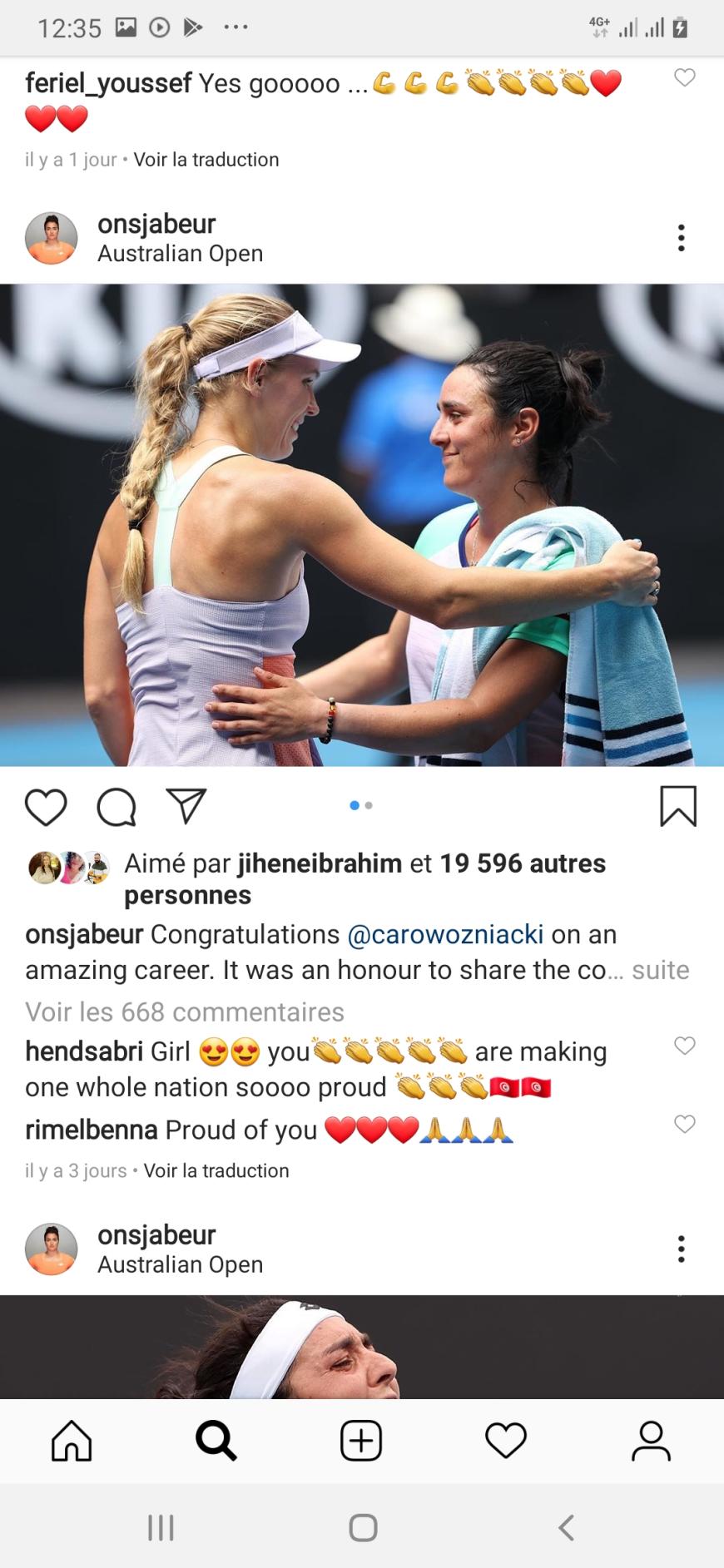Viewport: 724px width, 1568px height.
Task: Switch to second carousel dot indicator
Action: [369, 805]
